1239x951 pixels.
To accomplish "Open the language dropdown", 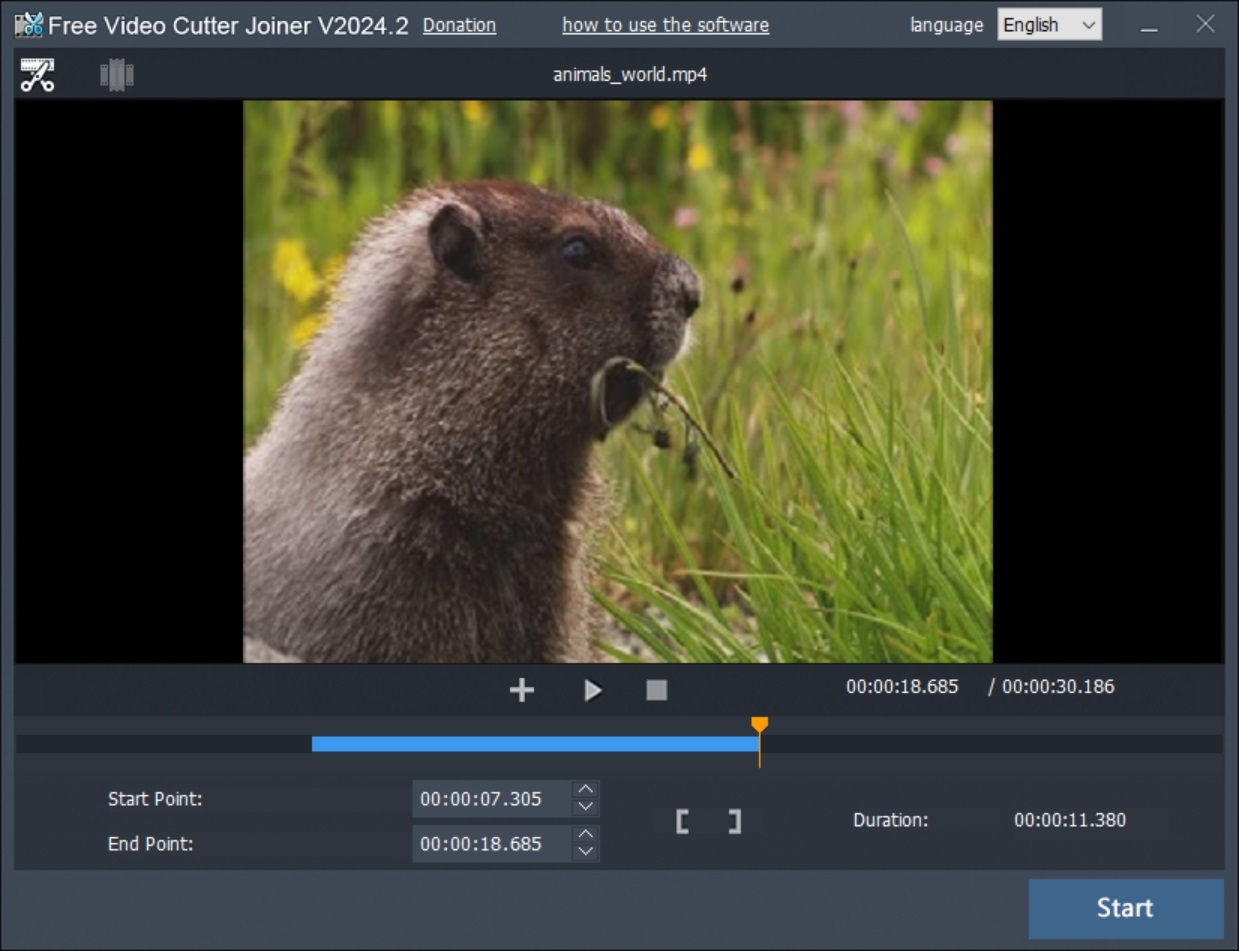I will [1048, 24].
